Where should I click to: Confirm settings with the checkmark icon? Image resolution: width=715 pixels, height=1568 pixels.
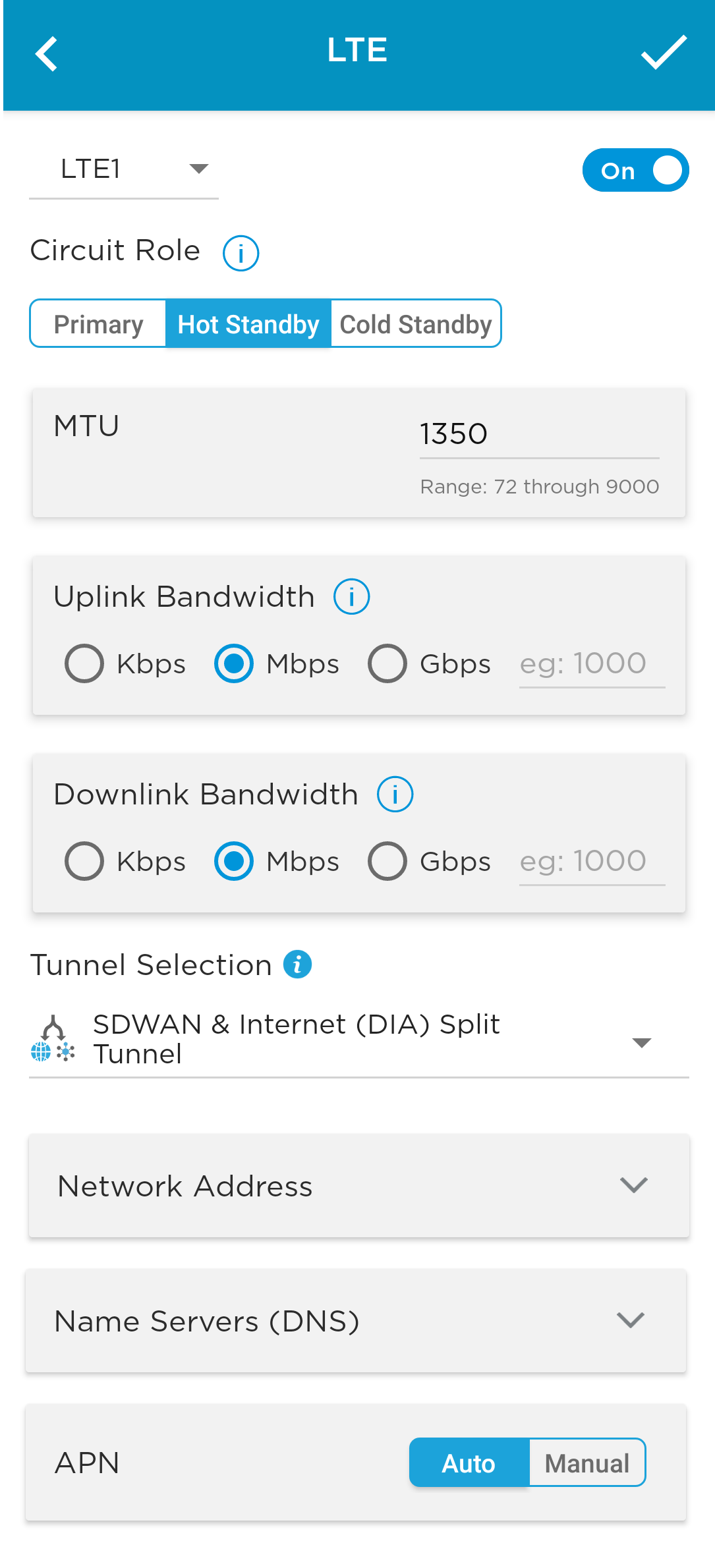(664, 52)
